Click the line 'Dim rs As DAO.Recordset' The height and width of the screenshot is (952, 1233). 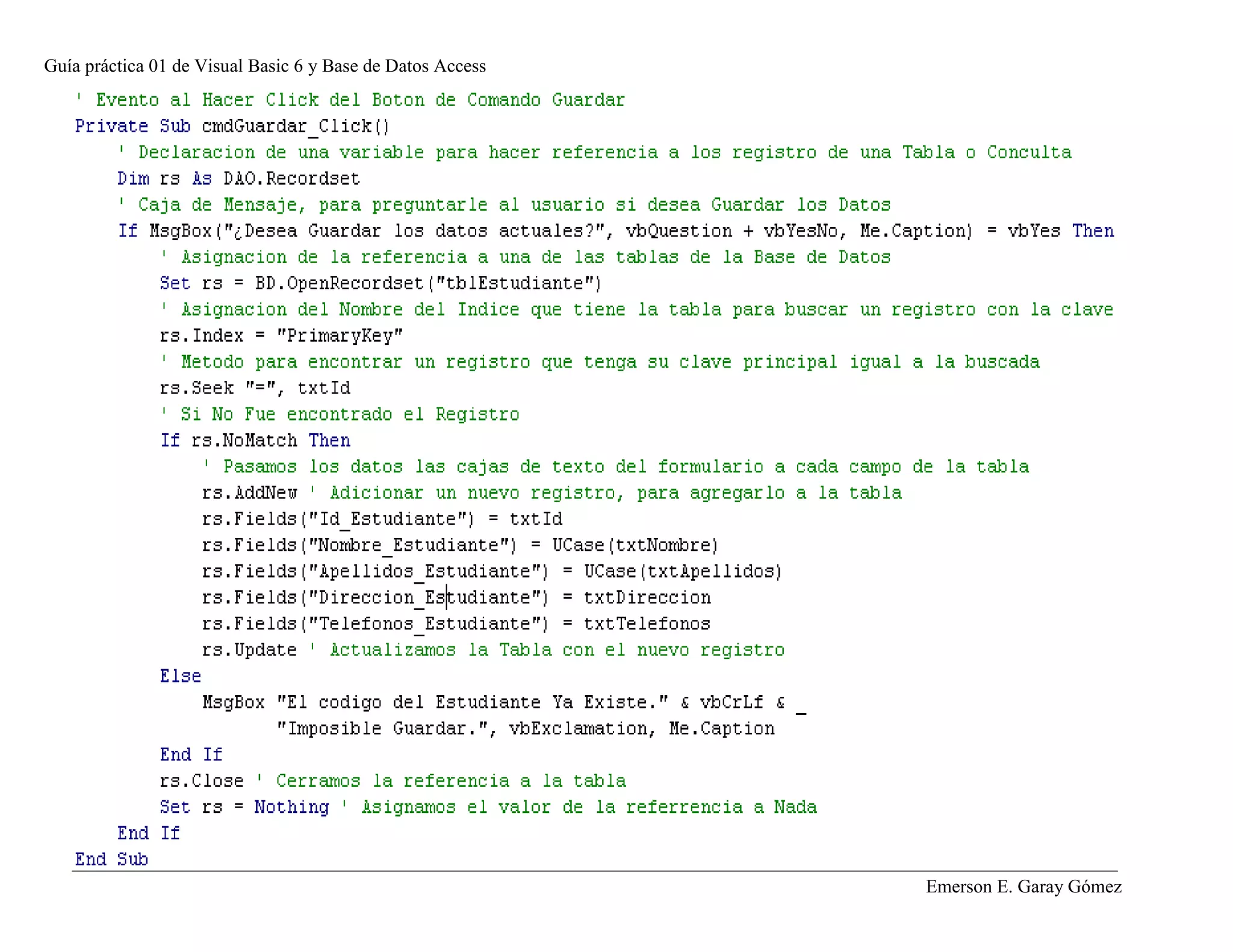click(238, 179)
